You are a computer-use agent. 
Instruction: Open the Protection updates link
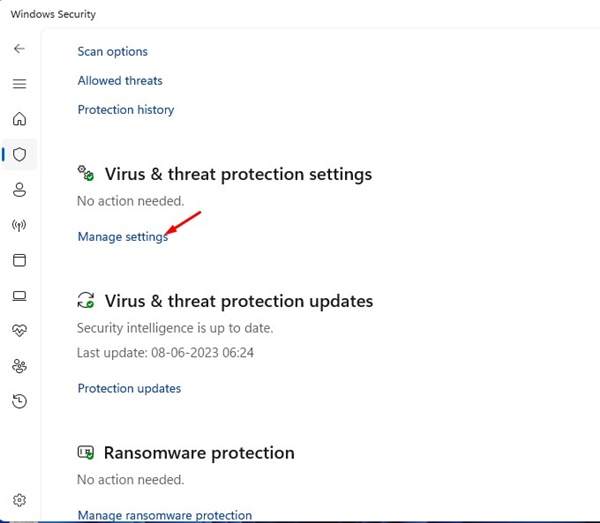[x=129, y=388]
